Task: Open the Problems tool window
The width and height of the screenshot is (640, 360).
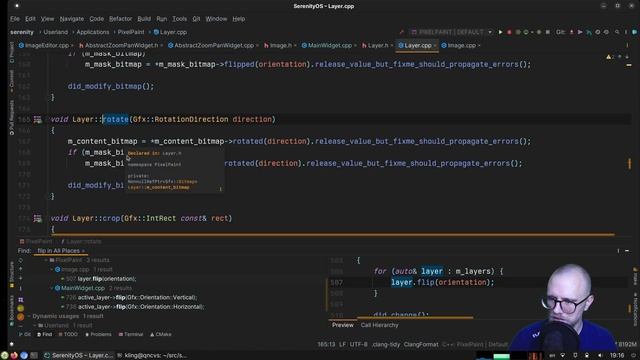Action: 98,335
